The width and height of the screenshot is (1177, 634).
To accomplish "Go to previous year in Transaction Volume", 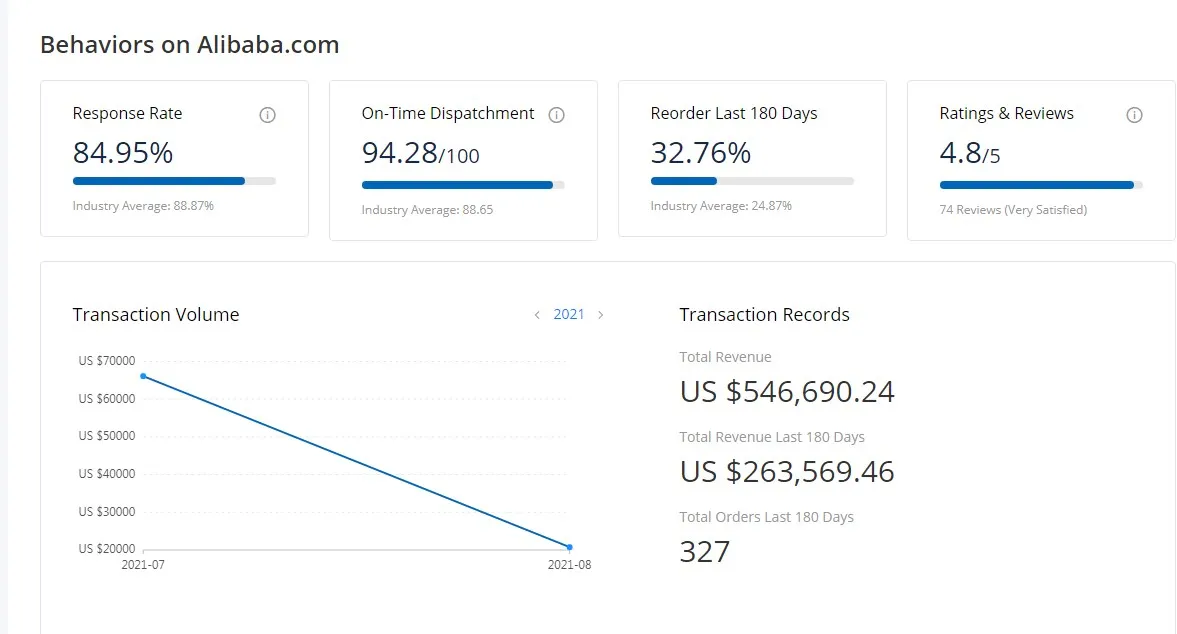I will (537, 315).
